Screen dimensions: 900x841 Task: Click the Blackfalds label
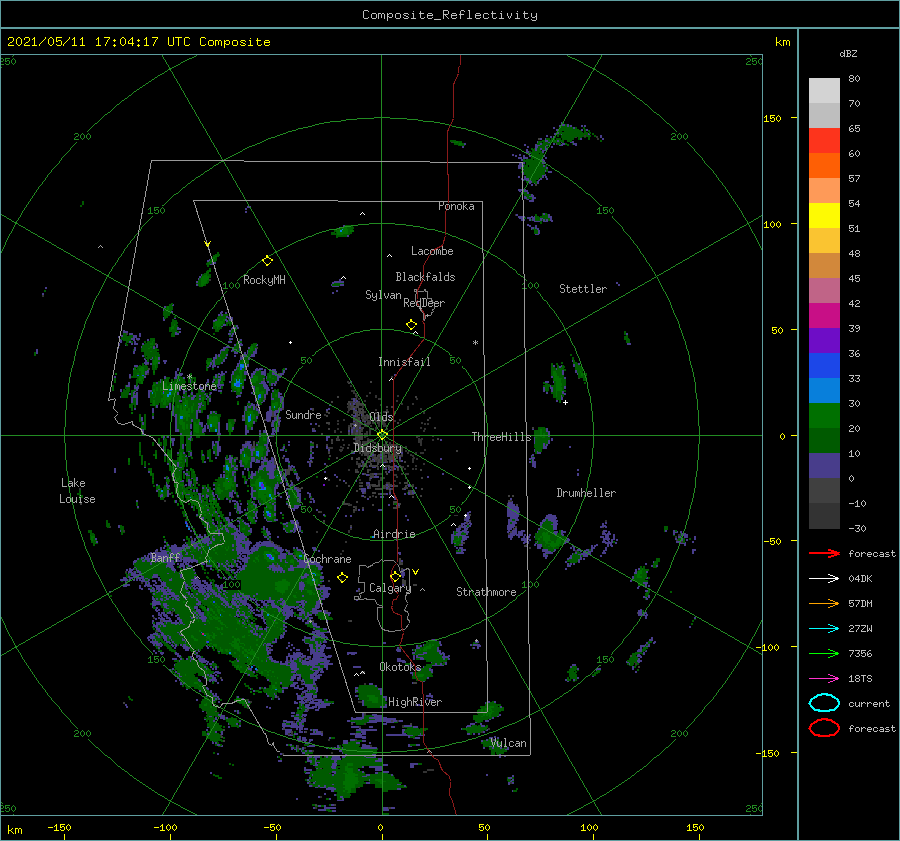coord(425,277)
